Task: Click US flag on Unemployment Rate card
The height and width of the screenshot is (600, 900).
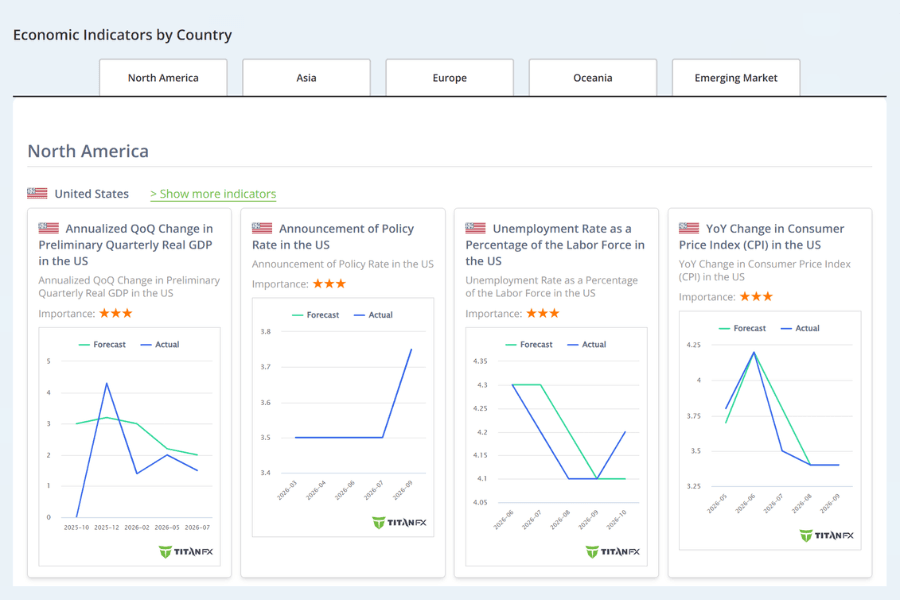Action: pyautogui.click(x=476, y=228)
